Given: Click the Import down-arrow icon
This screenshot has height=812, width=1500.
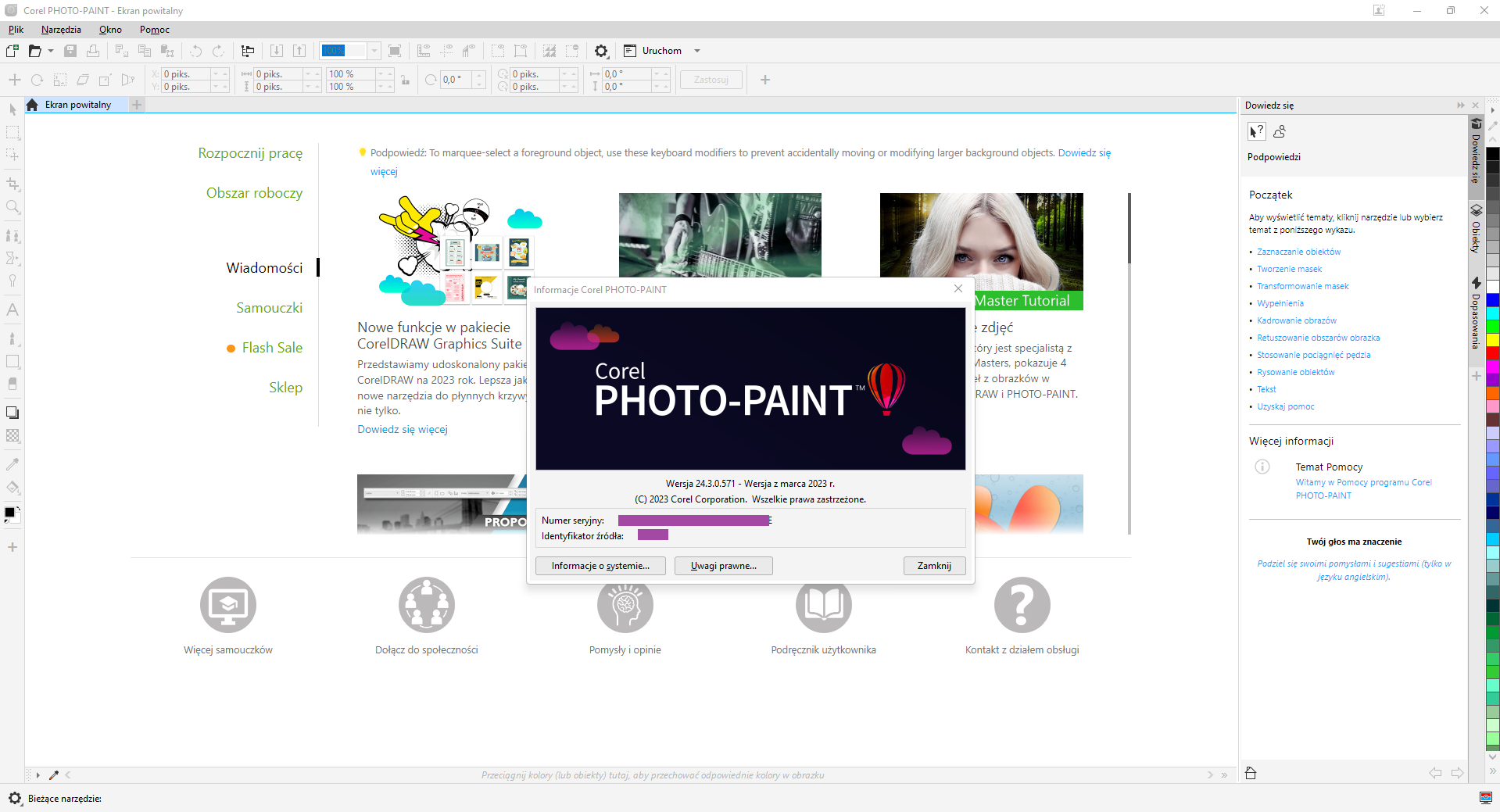Looking at the screenshot, I should (x=277, y=51).
